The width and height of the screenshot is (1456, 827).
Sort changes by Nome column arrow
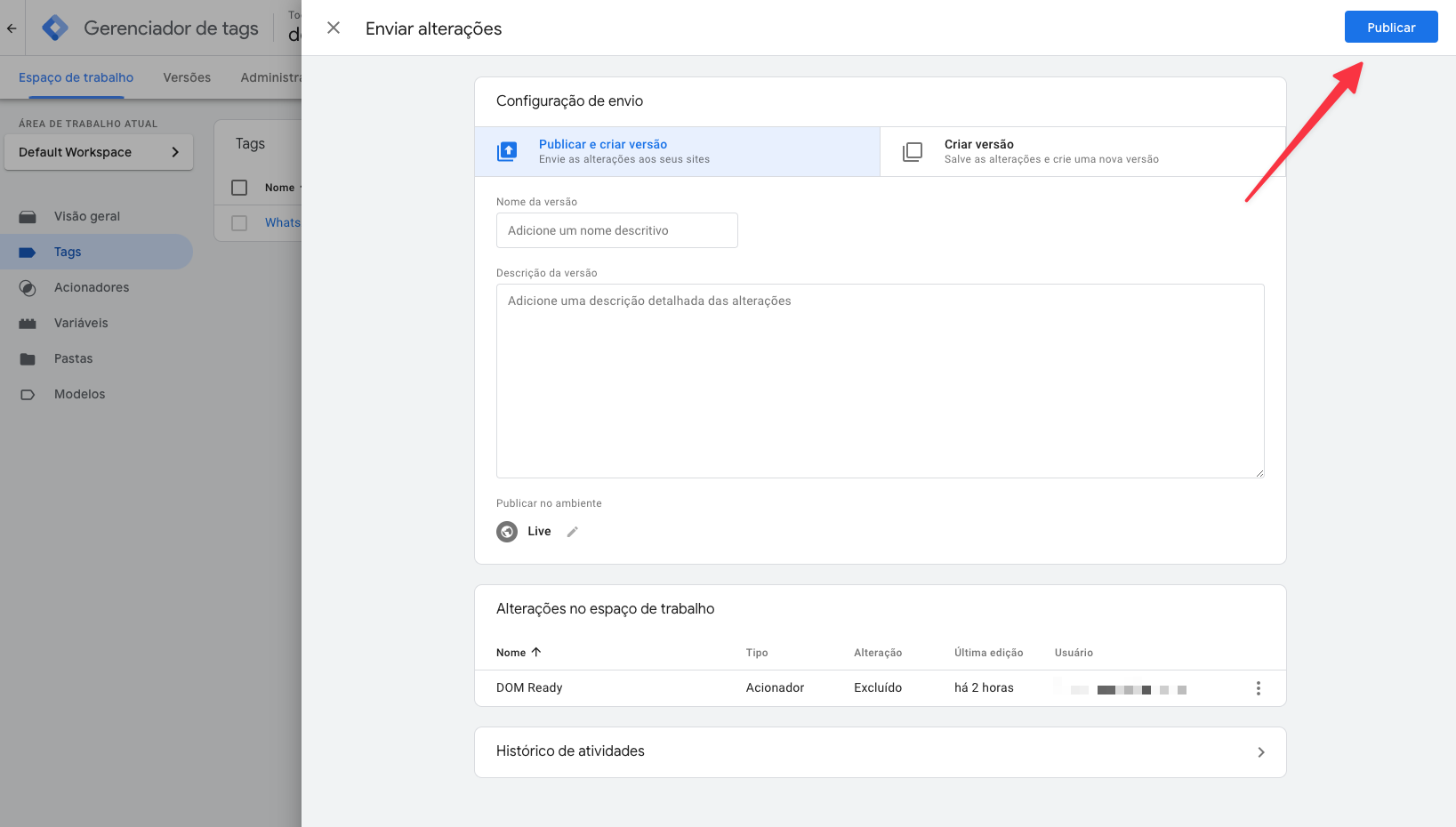click(536, 652)
